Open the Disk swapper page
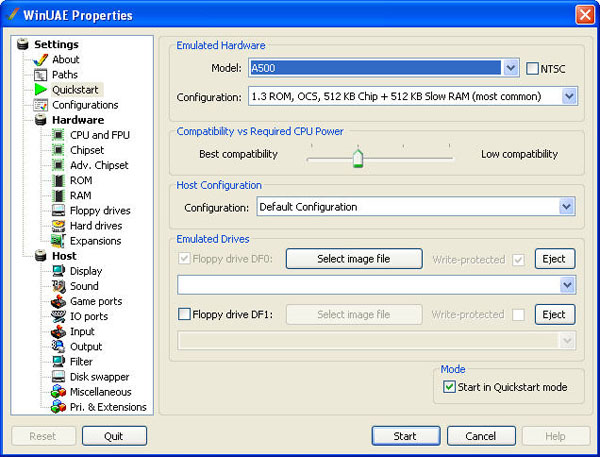 coord(99,377)
